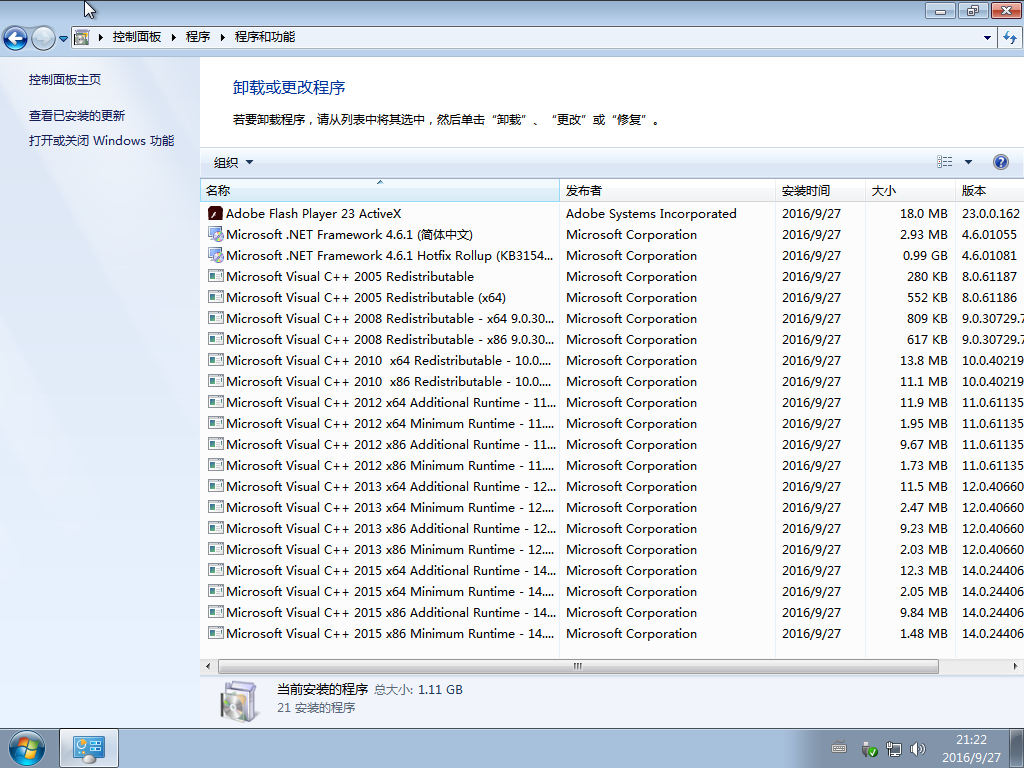Image resolution: width=1024 pixels, height=768 pixels.
Task: Click icon of Visual C++ 2005 Redistributable (280 KB)
Action: point(216,276)
